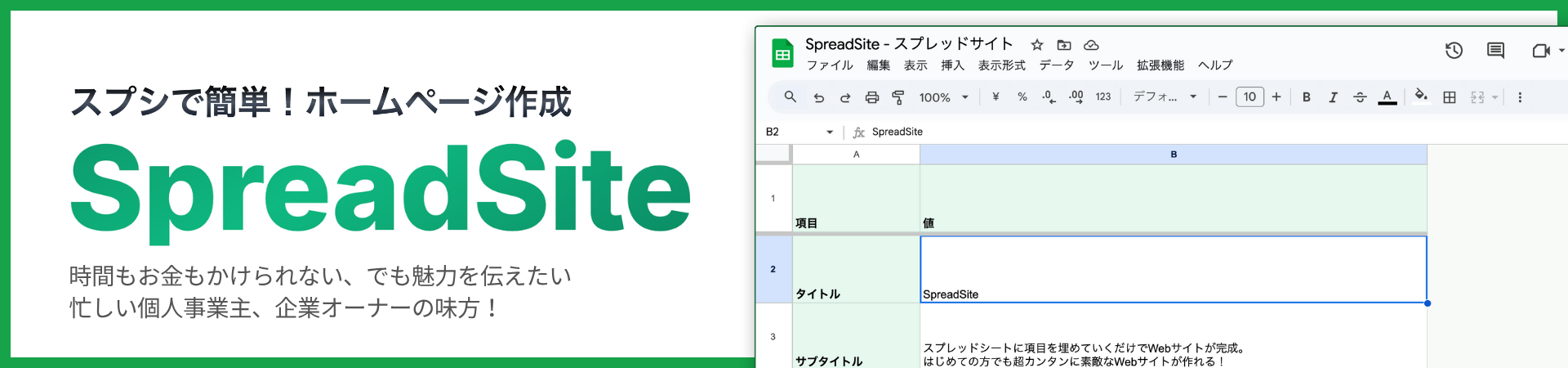The width and height of the screenshot is (1568, 368).
Task: Expand the name box dropdown arrow
Action: coord(830,132)
